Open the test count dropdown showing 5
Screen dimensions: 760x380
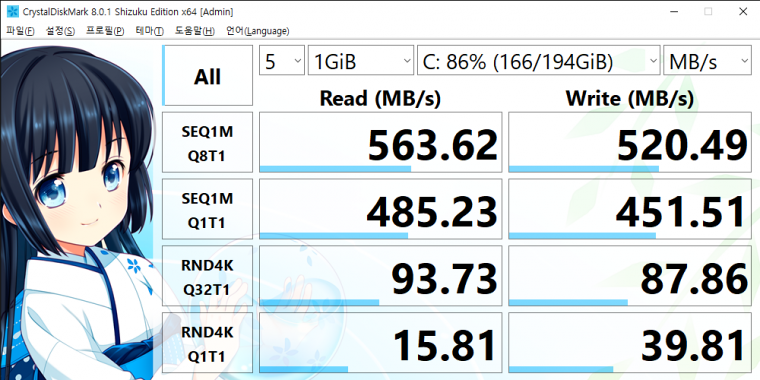282,61
